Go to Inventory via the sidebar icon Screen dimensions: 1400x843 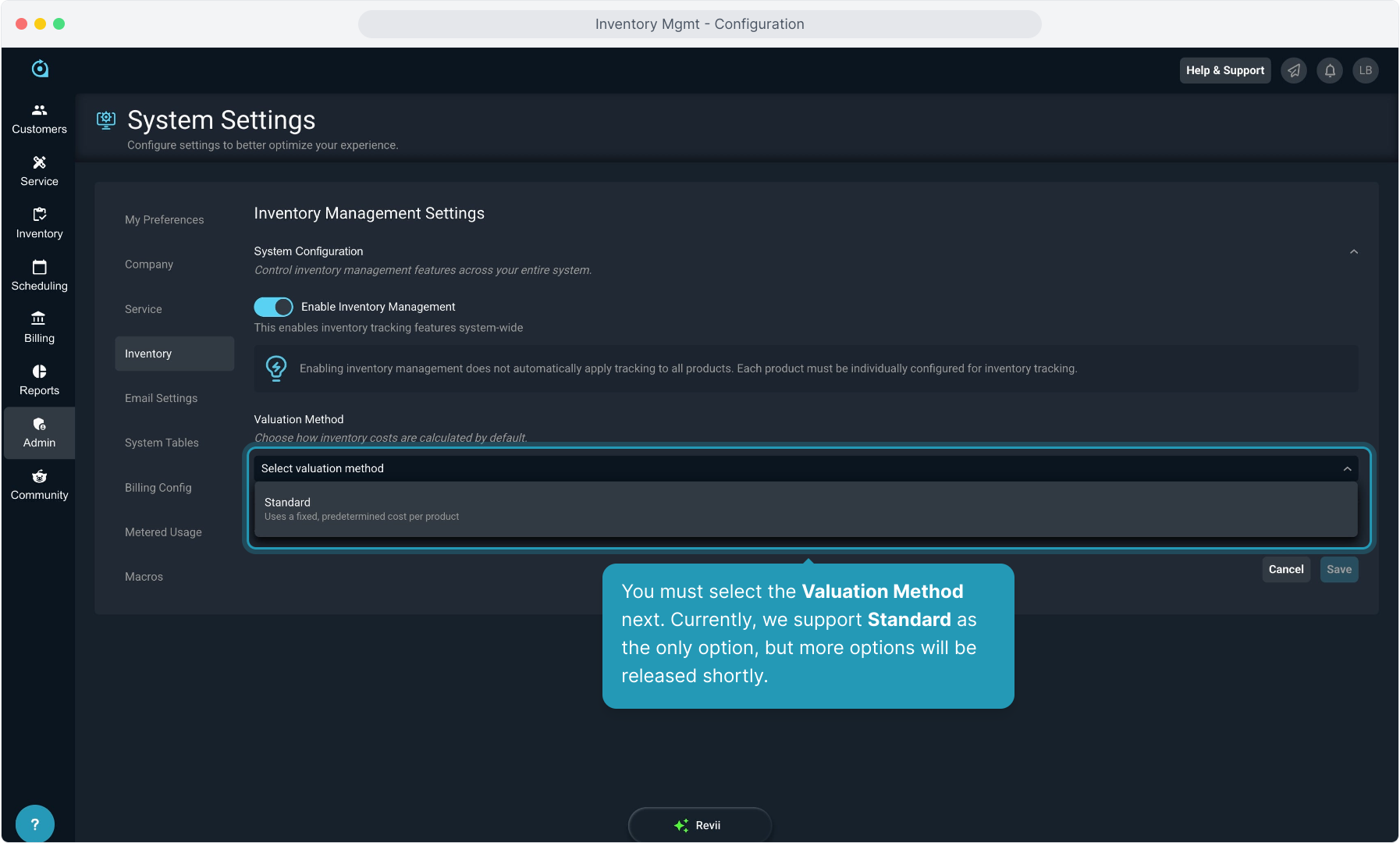pos(39,215)
